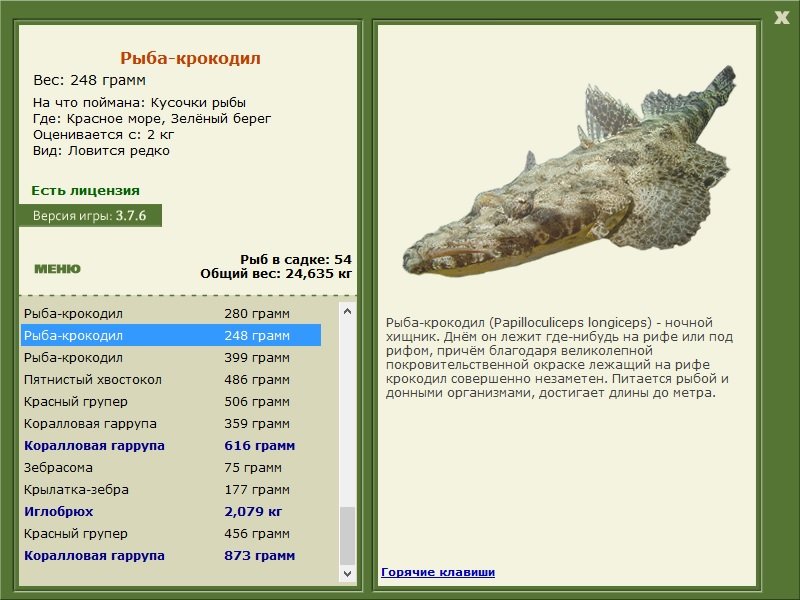Close the fish info window with X
This screenshot has width=800, height=600.
click(x=781, y=18)
